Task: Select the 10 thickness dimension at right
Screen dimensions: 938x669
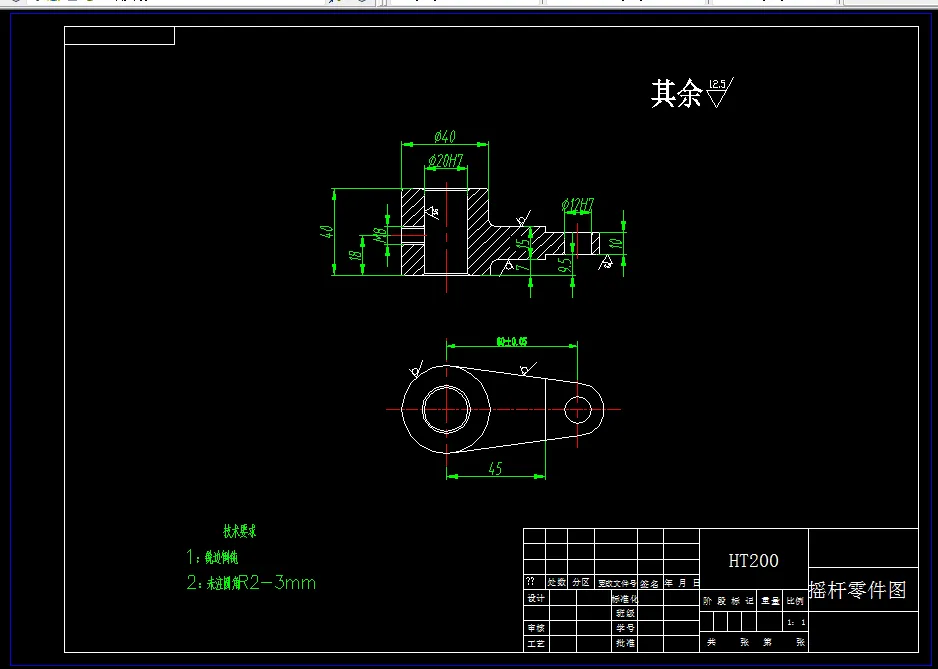Action: tap(616, 243)
